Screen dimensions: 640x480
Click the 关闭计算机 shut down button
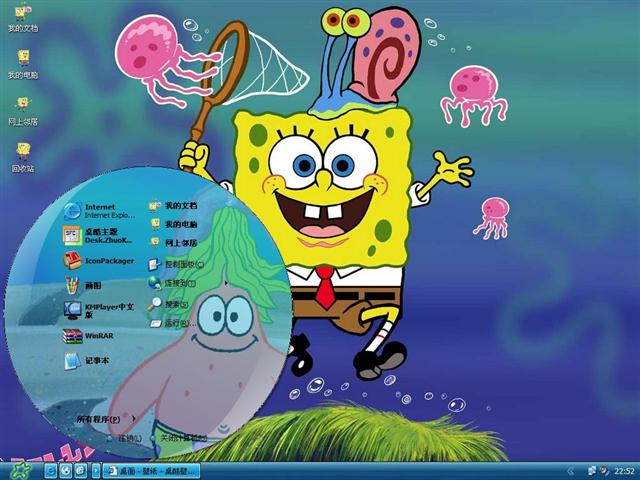(x=179, y=438)
